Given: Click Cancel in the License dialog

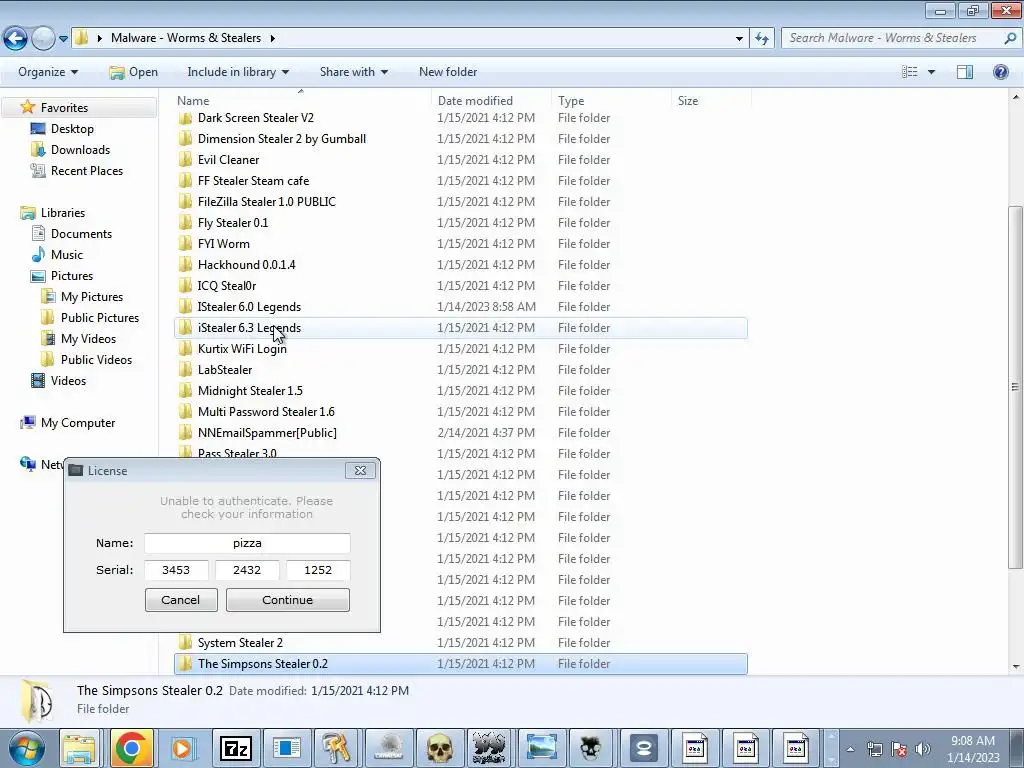Looking at the screenshot, I should pyautogui.click(x=181, y=600).
